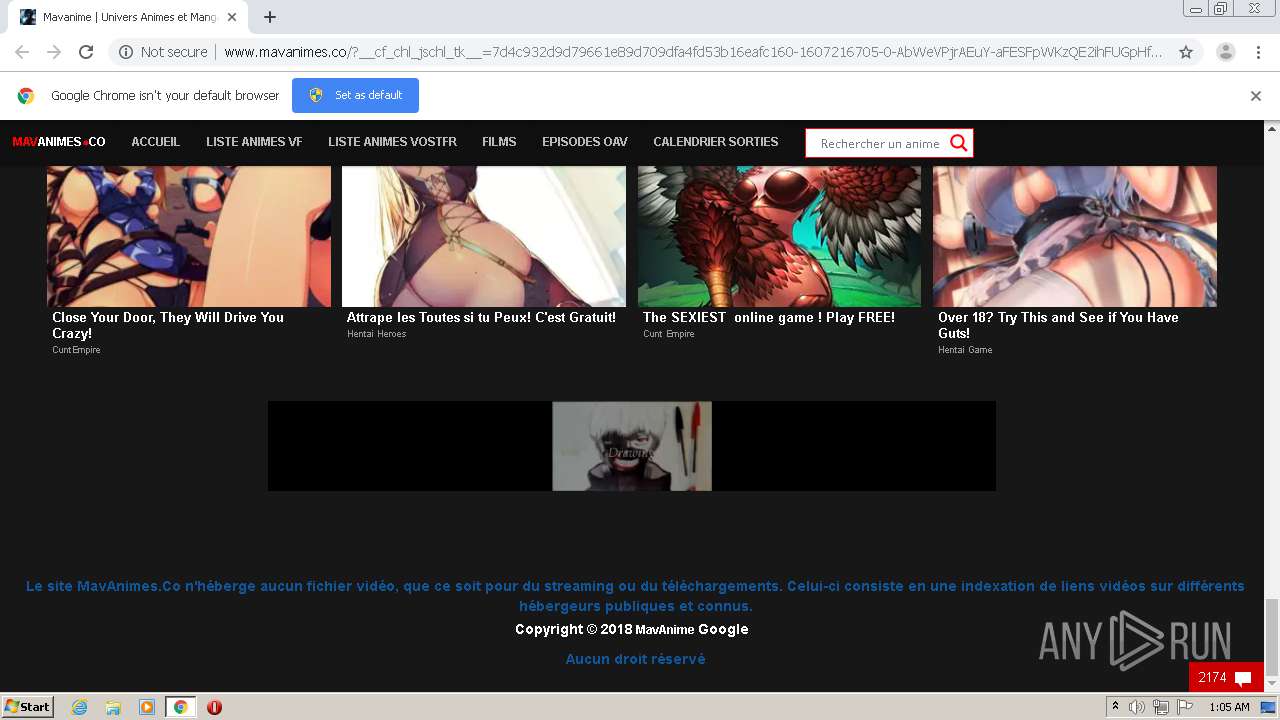Open the red Opera taskbar icon
Screen dimensions: 1280x720
click(214, 707)
